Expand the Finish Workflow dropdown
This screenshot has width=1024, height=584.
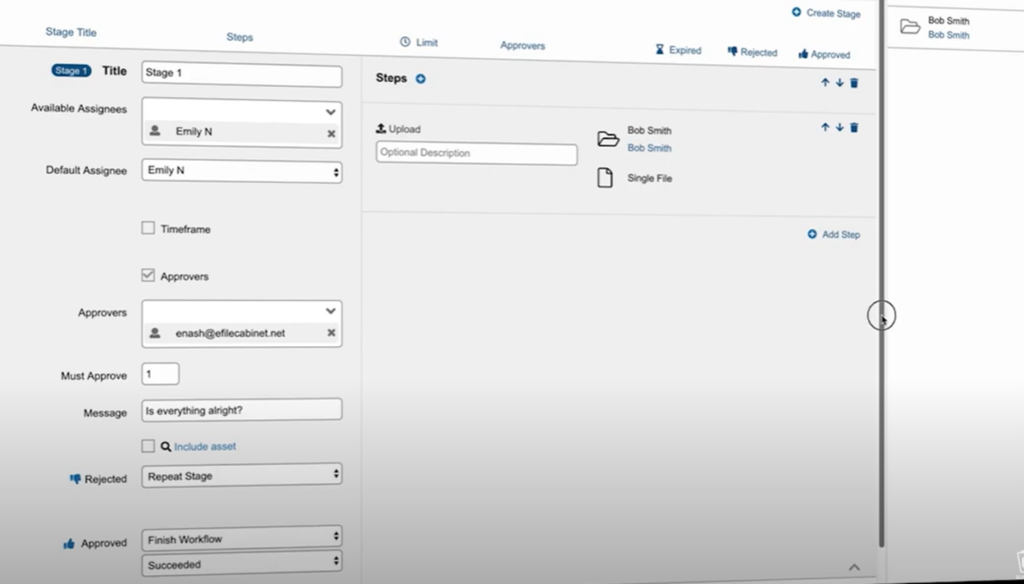pyautogui.click(x=241, y=539)
